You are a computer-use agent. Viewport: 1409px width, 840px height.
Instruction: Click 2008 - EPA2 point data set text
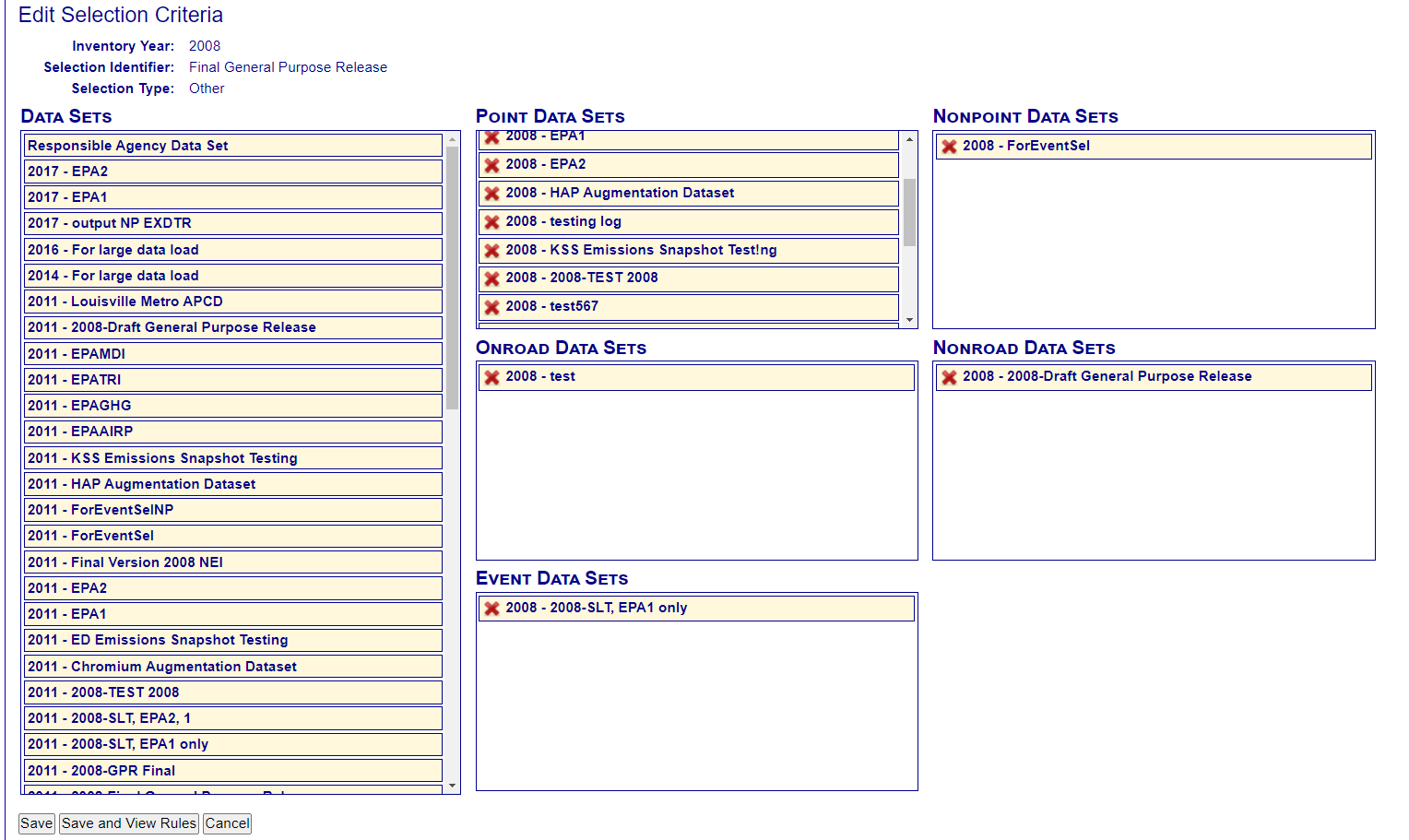click(x=546, y=164)
